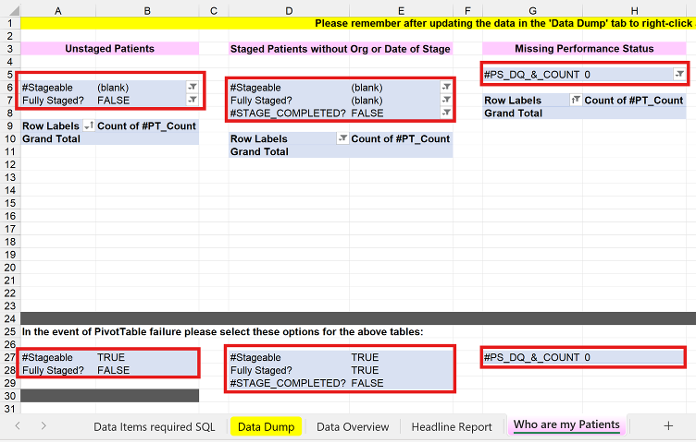Add a new sheet with plus button
The height and width of the screenshot is (442, 696).
[668, 426]
